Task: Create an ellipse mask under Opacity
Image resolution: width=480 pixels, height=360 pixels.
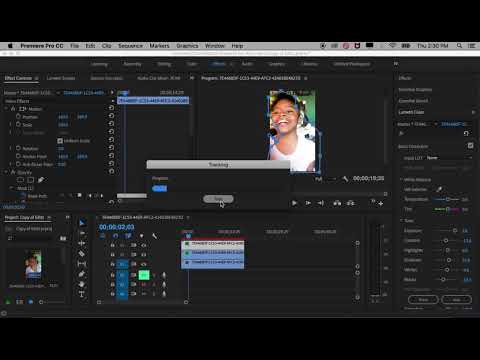Action: pos(20,180)
